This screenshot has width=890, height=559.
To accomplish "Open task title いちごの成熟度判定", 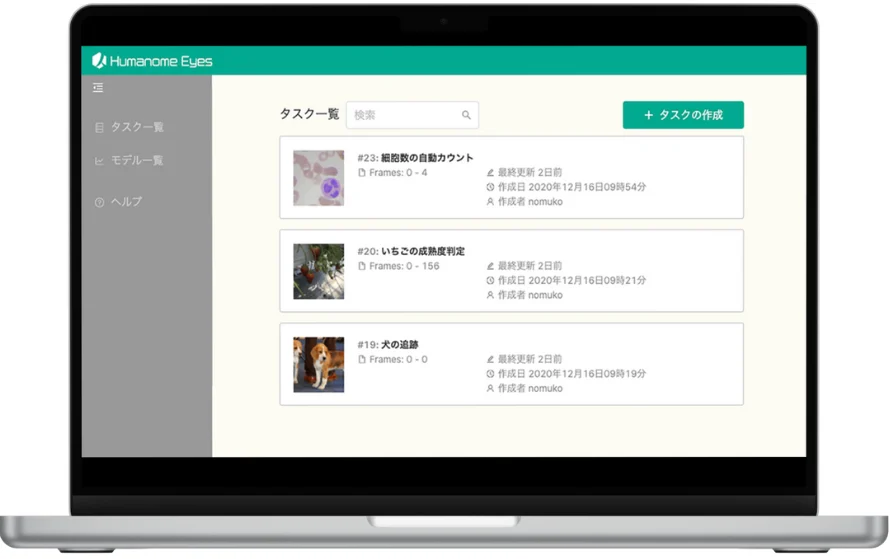I will click(x=423, y=251).
